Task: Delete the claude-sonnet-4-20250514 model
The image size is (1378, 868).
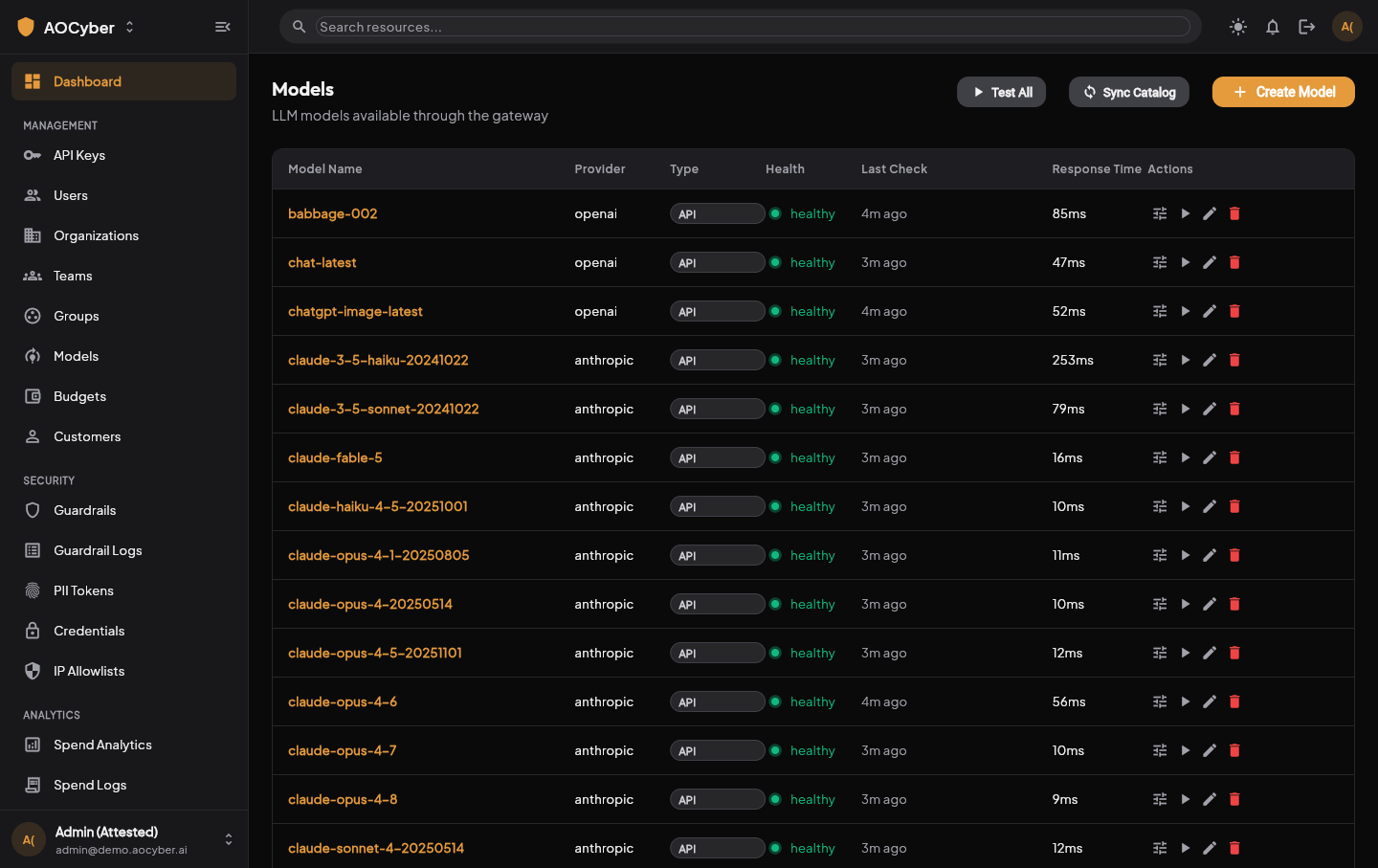Action: tap(1234, 848)
